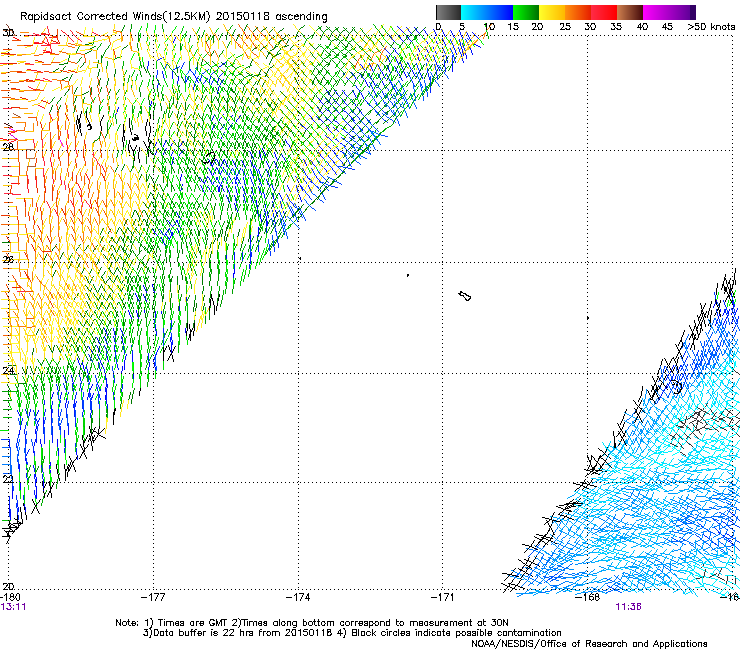Click the -171 longitude axis label
Screen dimensions: 740x650
[x=443, y=597]
